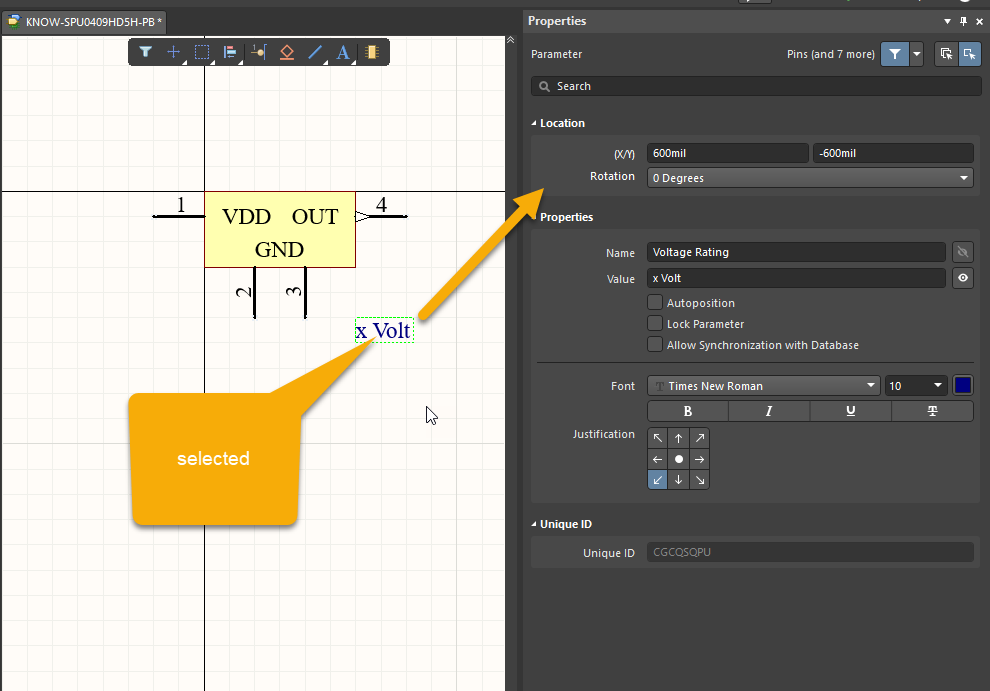Set justification to middle-right
This screenshot has width=990, height=691.
point(699,459)
